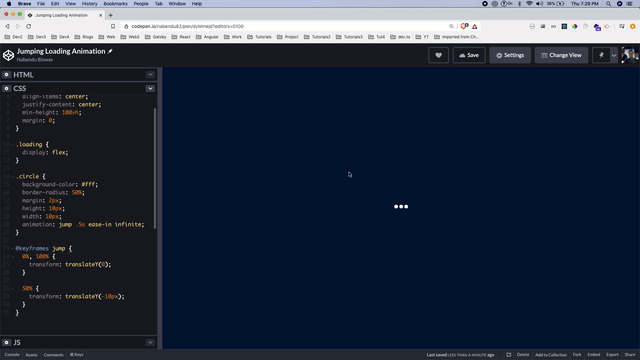Open the Assets panel
Viewport: 640px width, 360px height.
[31, 355]
